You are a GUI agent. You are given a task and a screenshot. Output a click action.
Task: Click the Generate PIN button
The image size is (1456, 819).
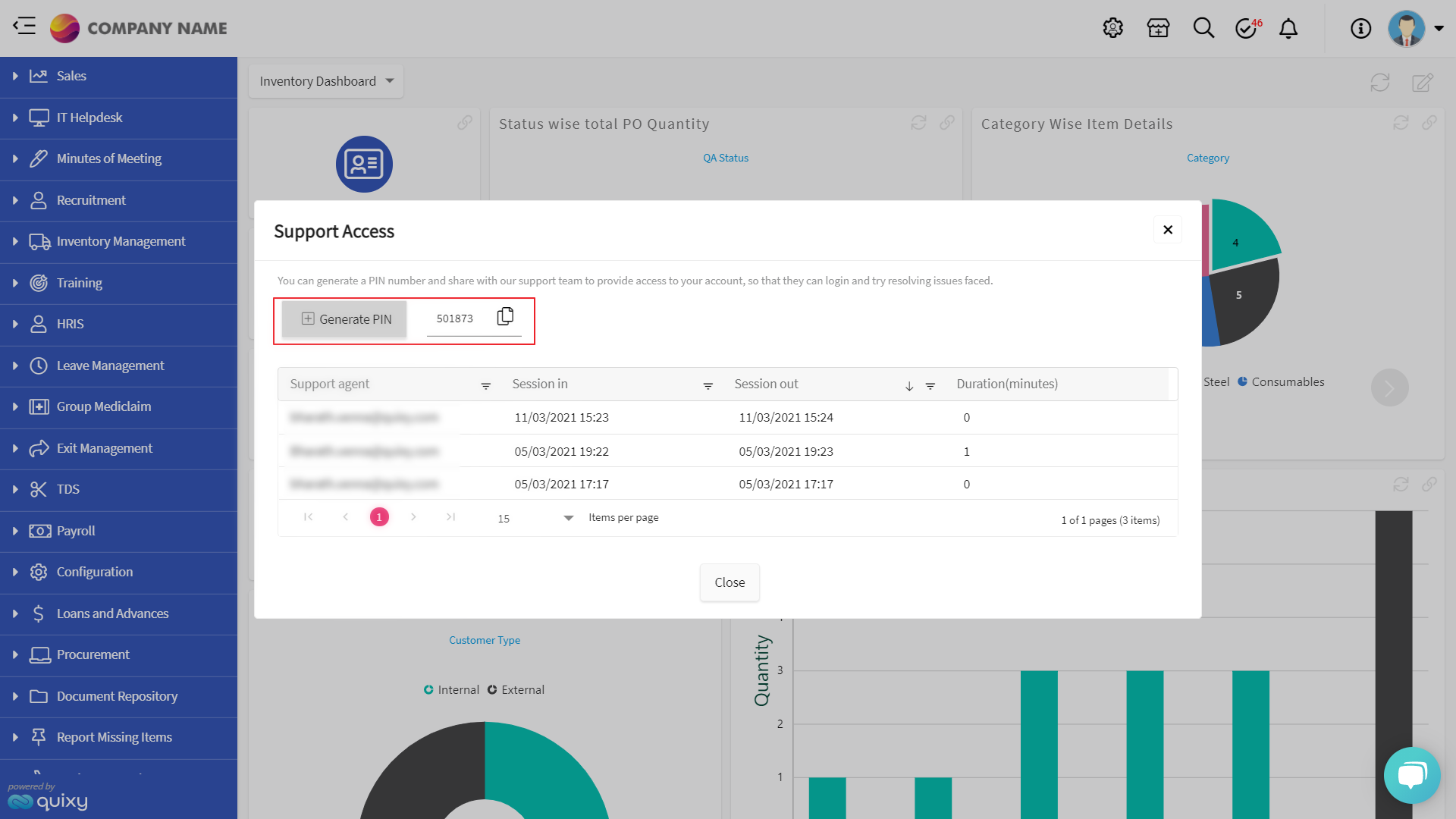[x=344, y=319]
